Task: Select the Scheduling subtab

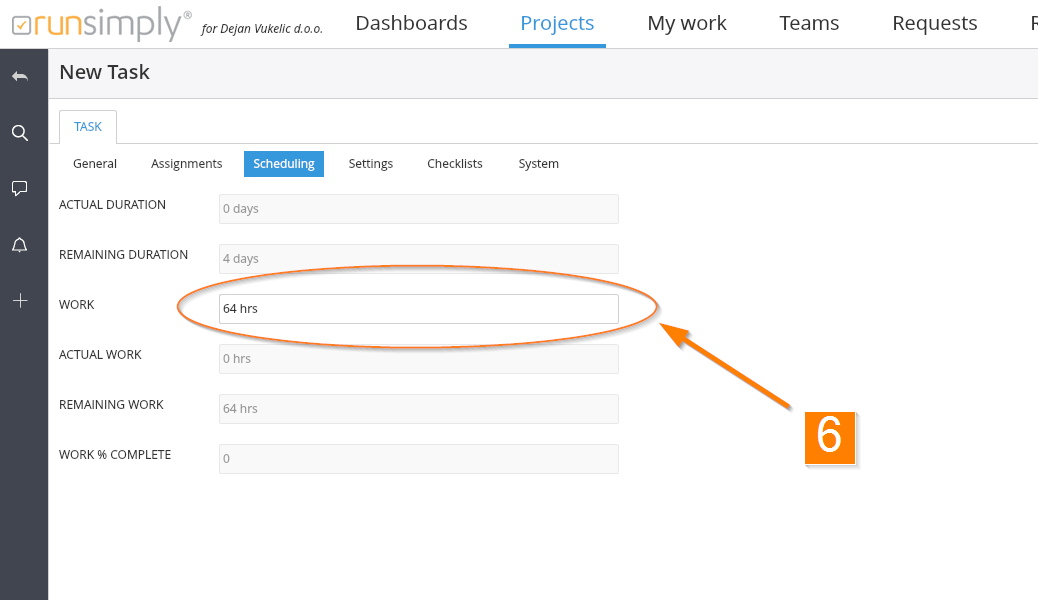Action: (x=284, y=164)
